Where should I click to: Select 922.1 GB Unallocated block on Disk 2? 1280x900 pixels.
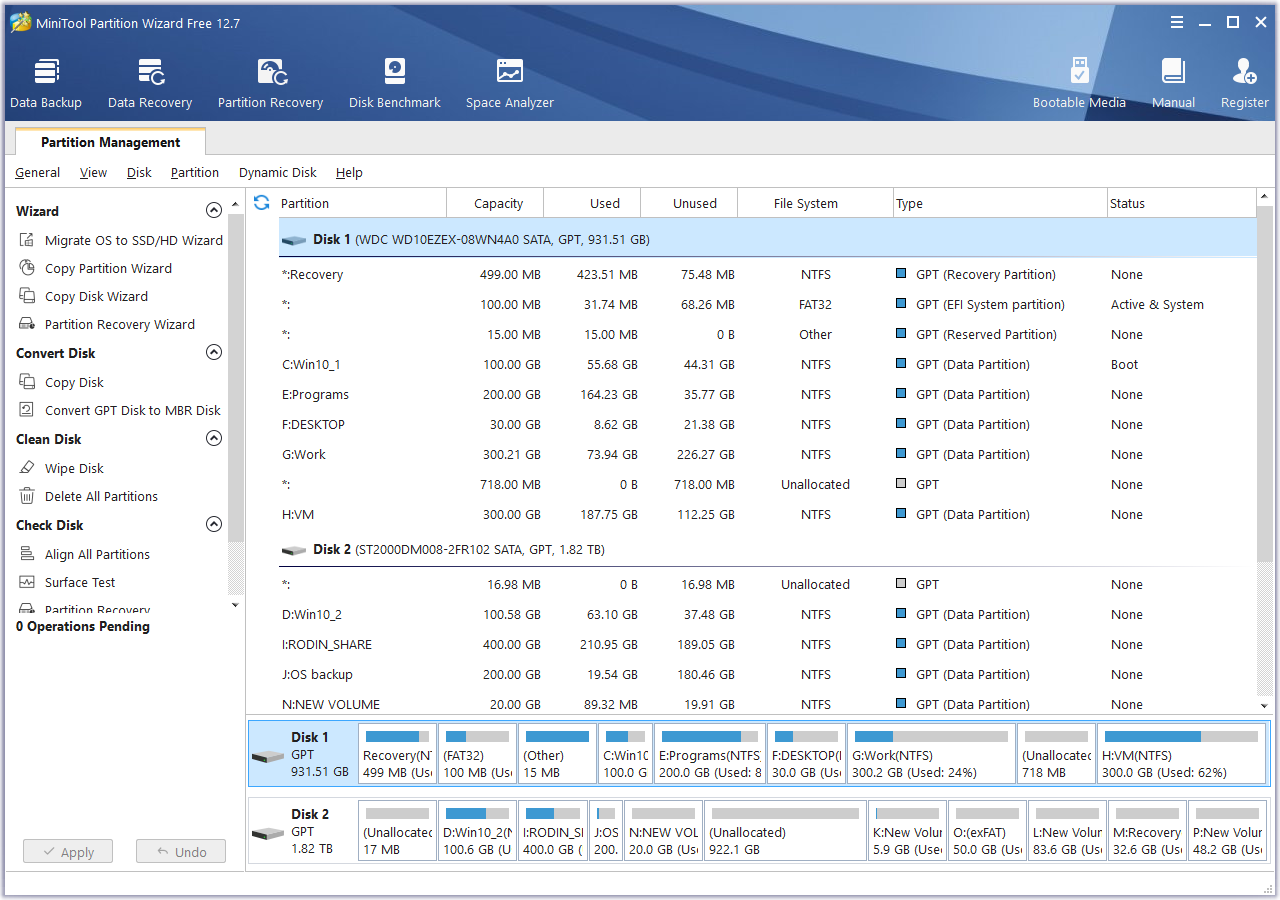point(785,831)
